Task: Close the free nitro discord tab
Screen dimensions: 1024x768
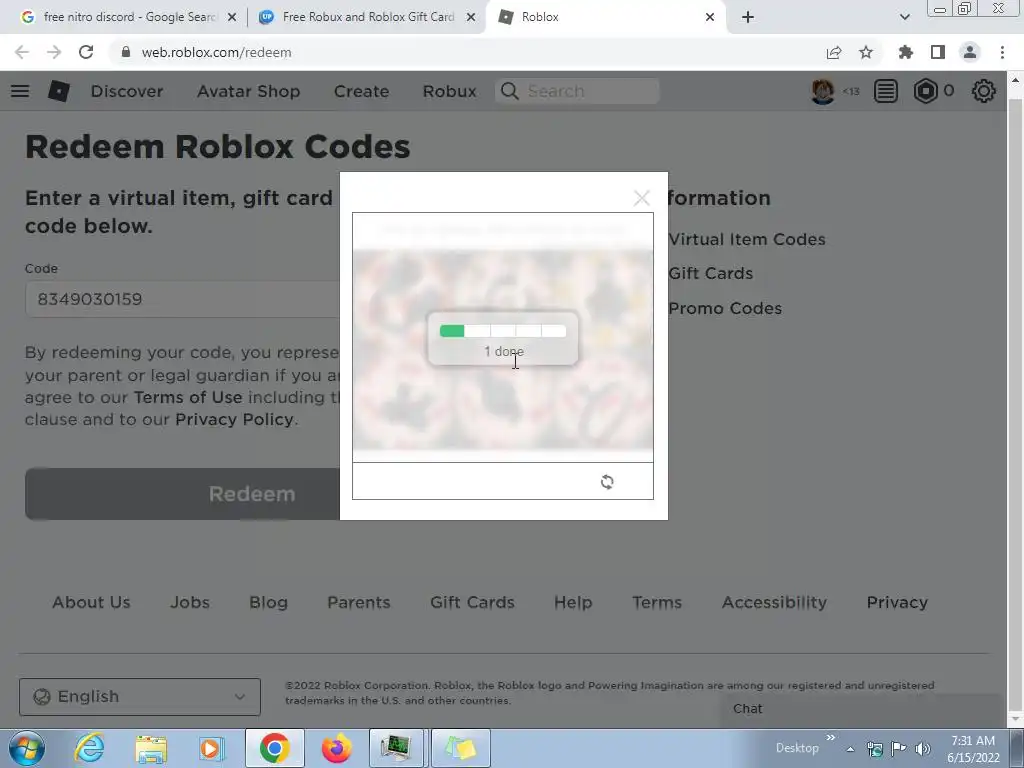Action: pyautogui.click(x=232, y=17)
